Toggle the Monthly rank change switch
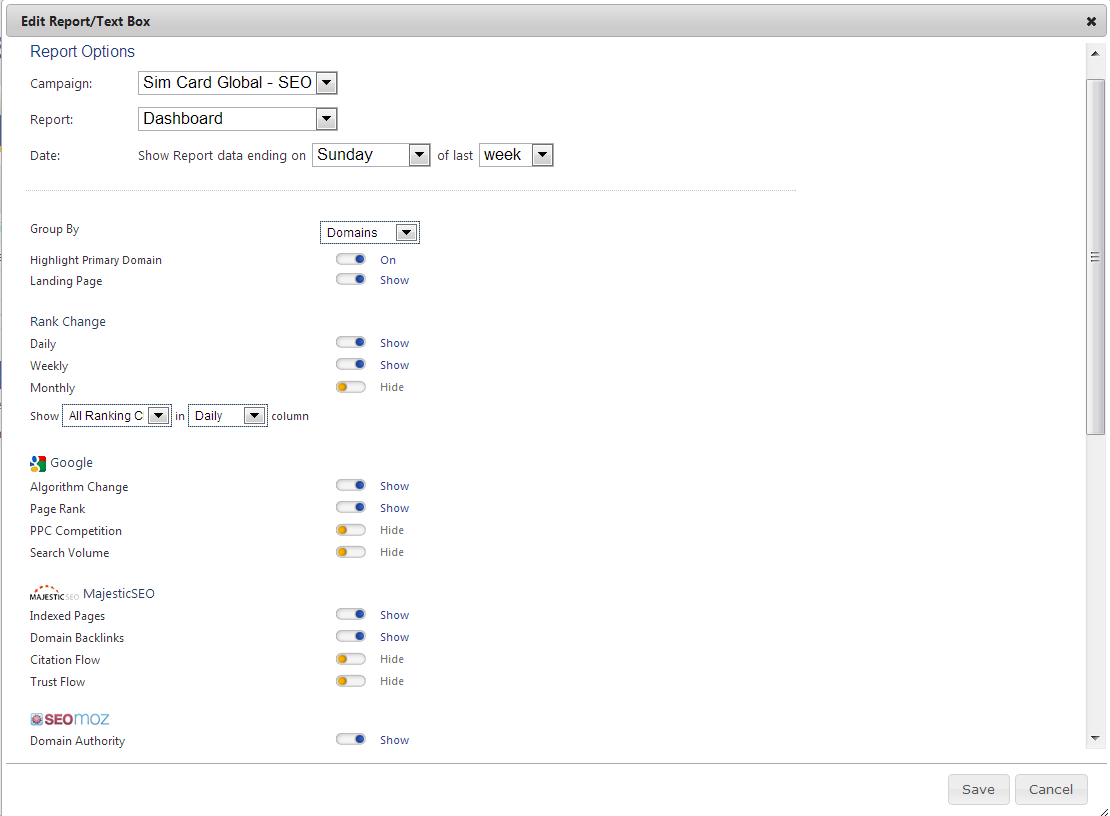Viewport: 1110px width, 816px height. pyautogui.click(x=351, y=387)
